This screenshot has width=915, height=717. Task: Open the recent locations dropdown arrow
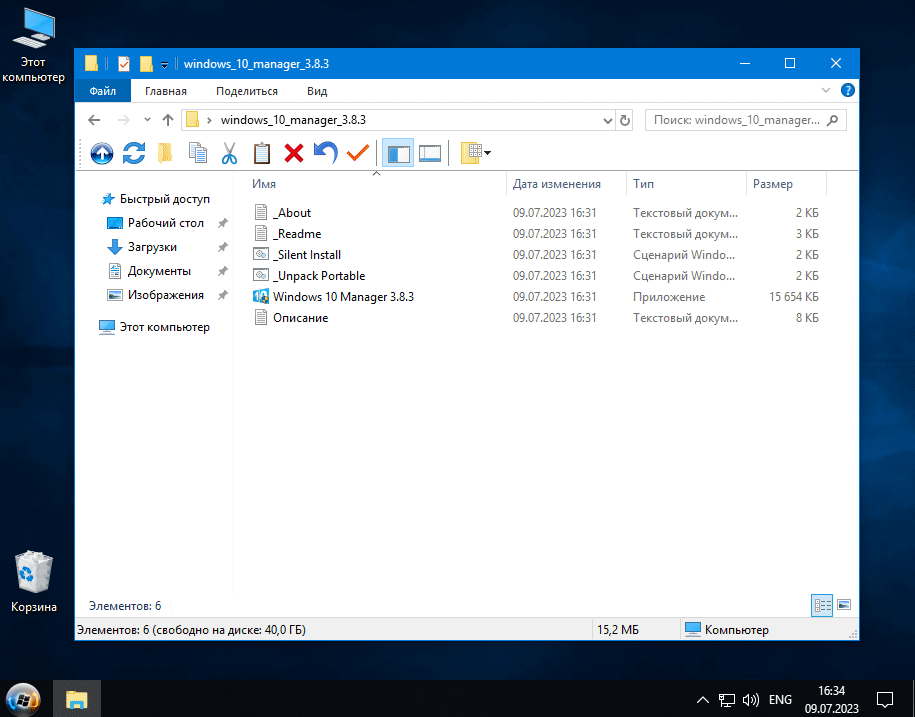147,120
